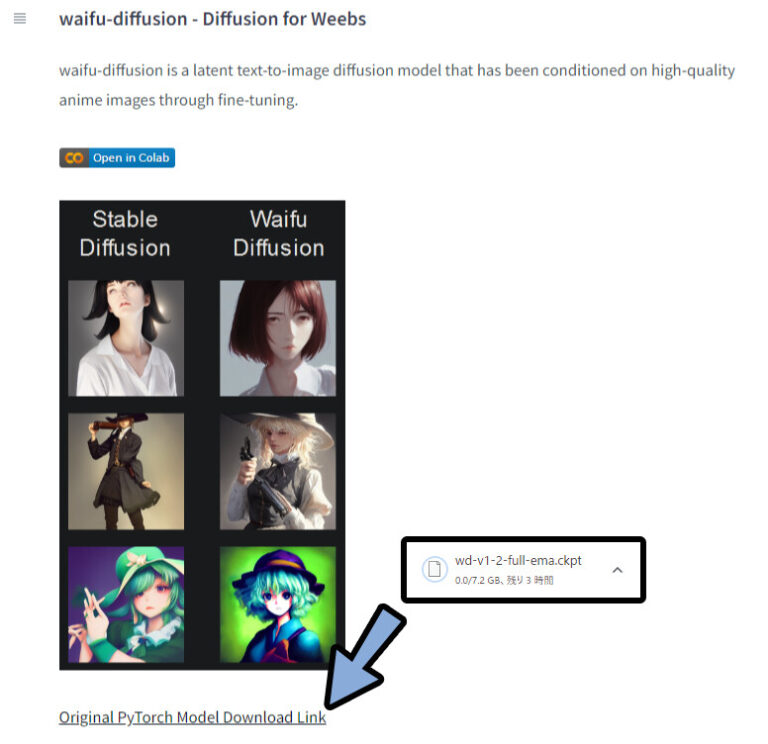
Task: Select the green-haired girl on green background
Action: coord(278,604)
